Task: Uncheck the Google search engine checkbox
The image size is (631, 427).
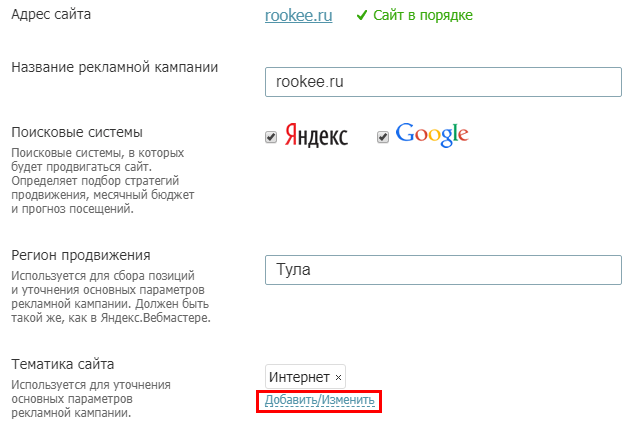Action: pyautogui.click(x=383, y=137)
